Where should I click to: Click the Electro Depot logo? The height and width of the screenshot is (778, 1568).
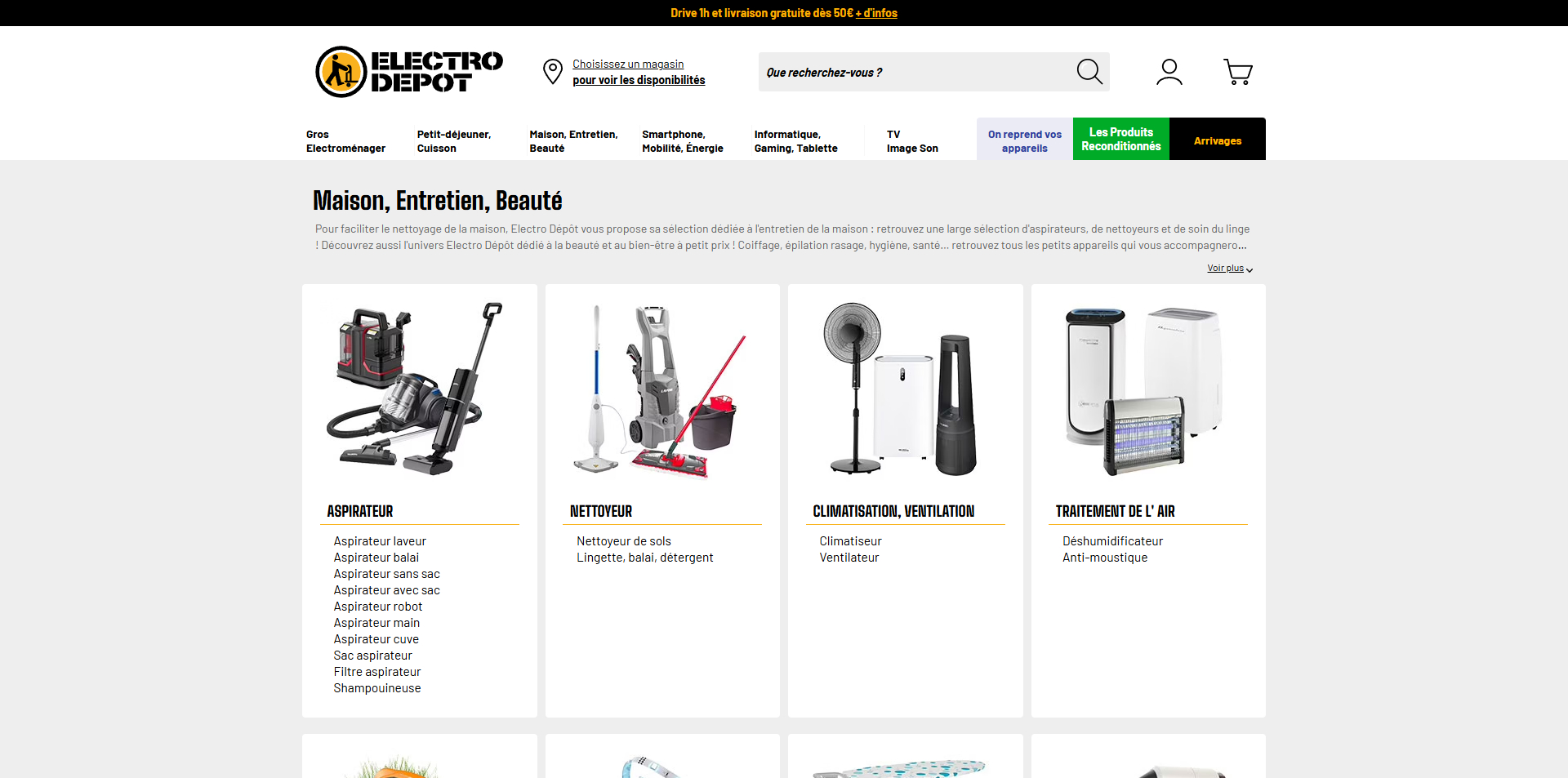coord(409,72)
